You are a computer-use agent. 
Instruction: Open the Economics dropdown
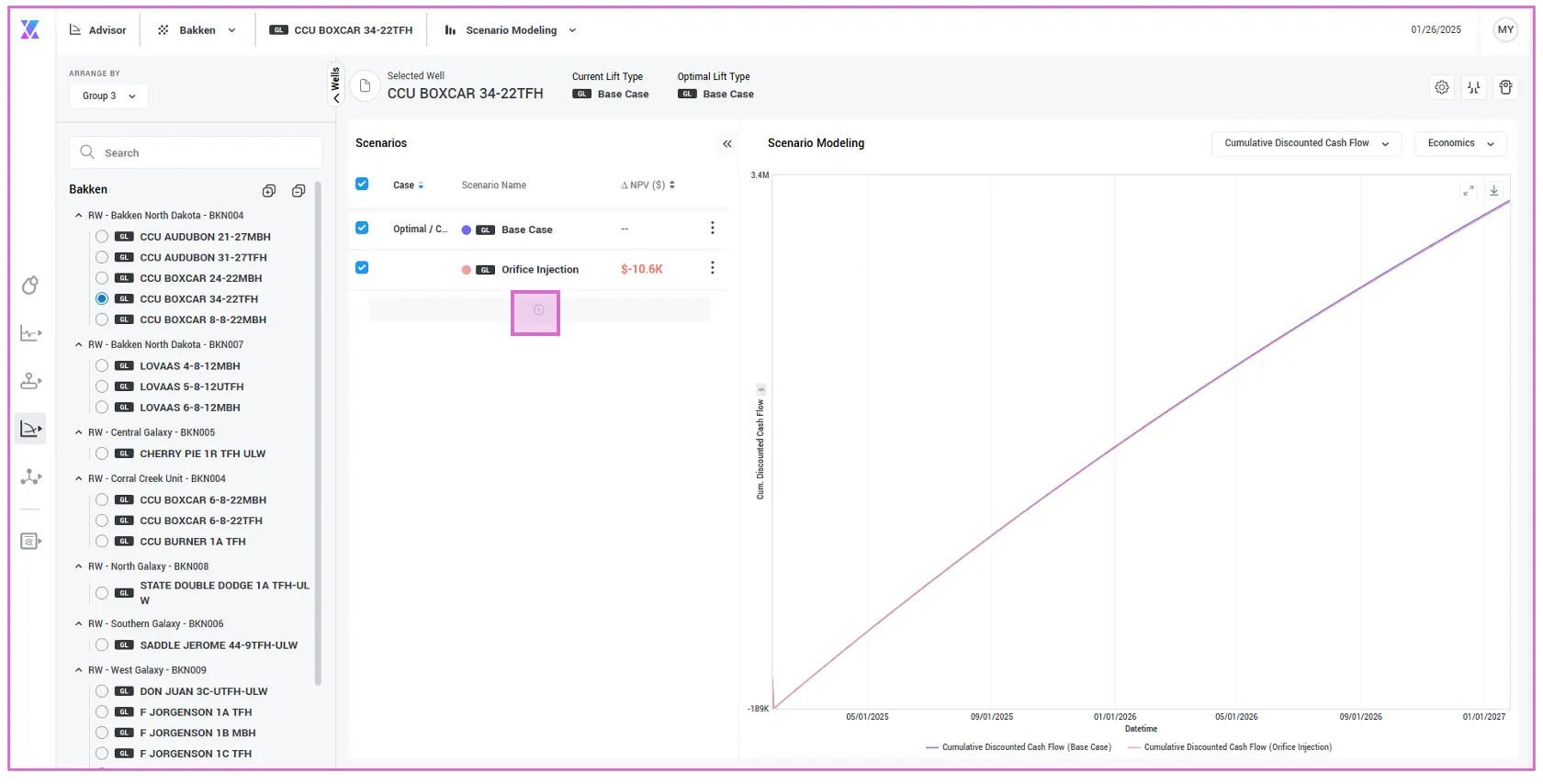[x=1460, y=143]
